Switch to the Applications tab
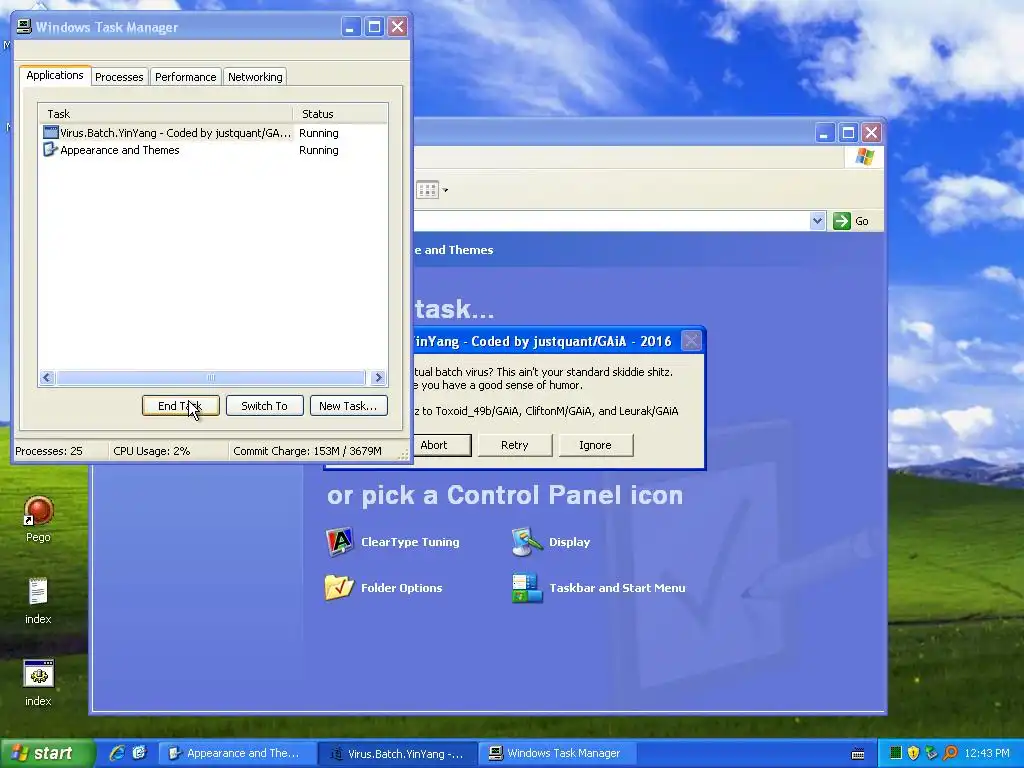This screenshot has height=768, width=1024. [x=55, y=76]
